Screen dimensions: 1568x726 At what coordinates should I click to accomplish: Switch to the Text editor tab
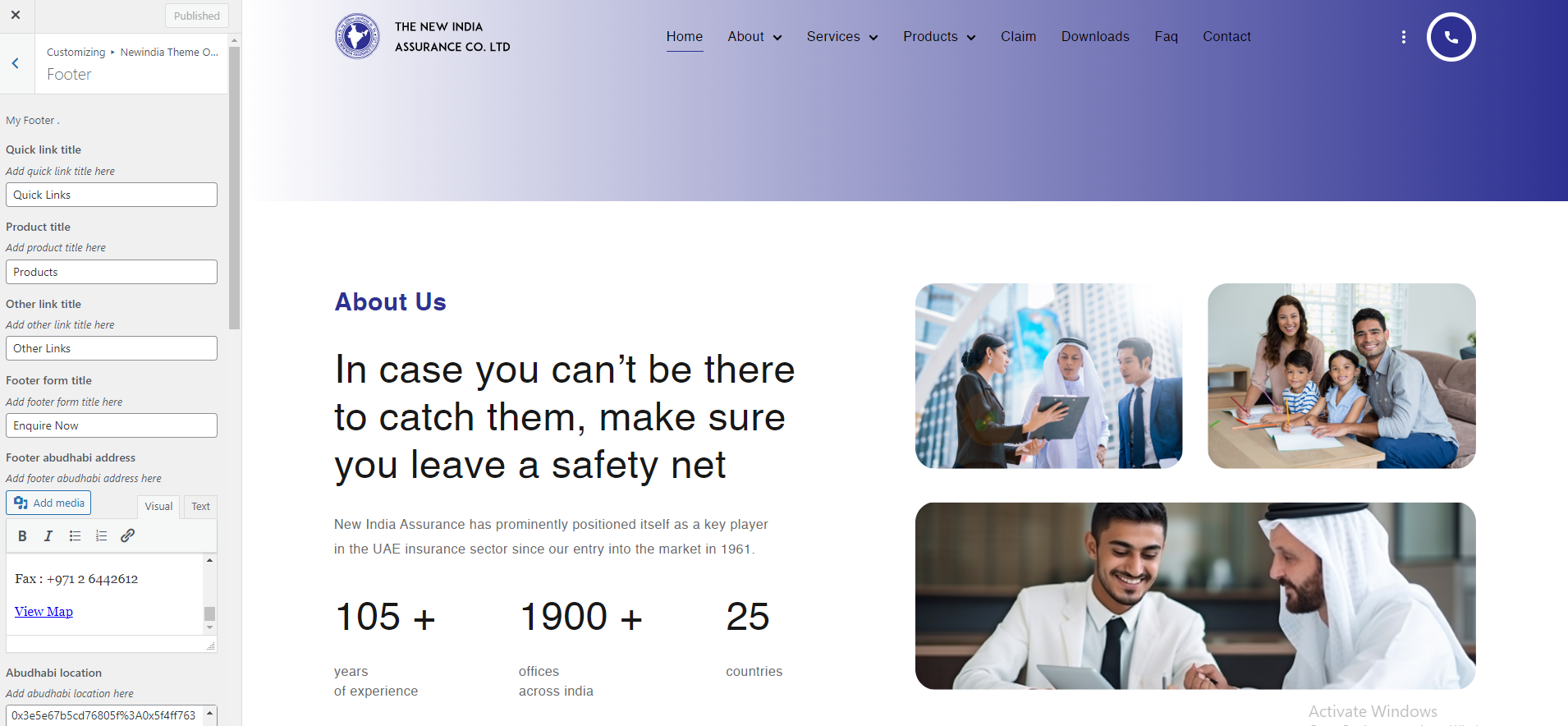[200, 506]
